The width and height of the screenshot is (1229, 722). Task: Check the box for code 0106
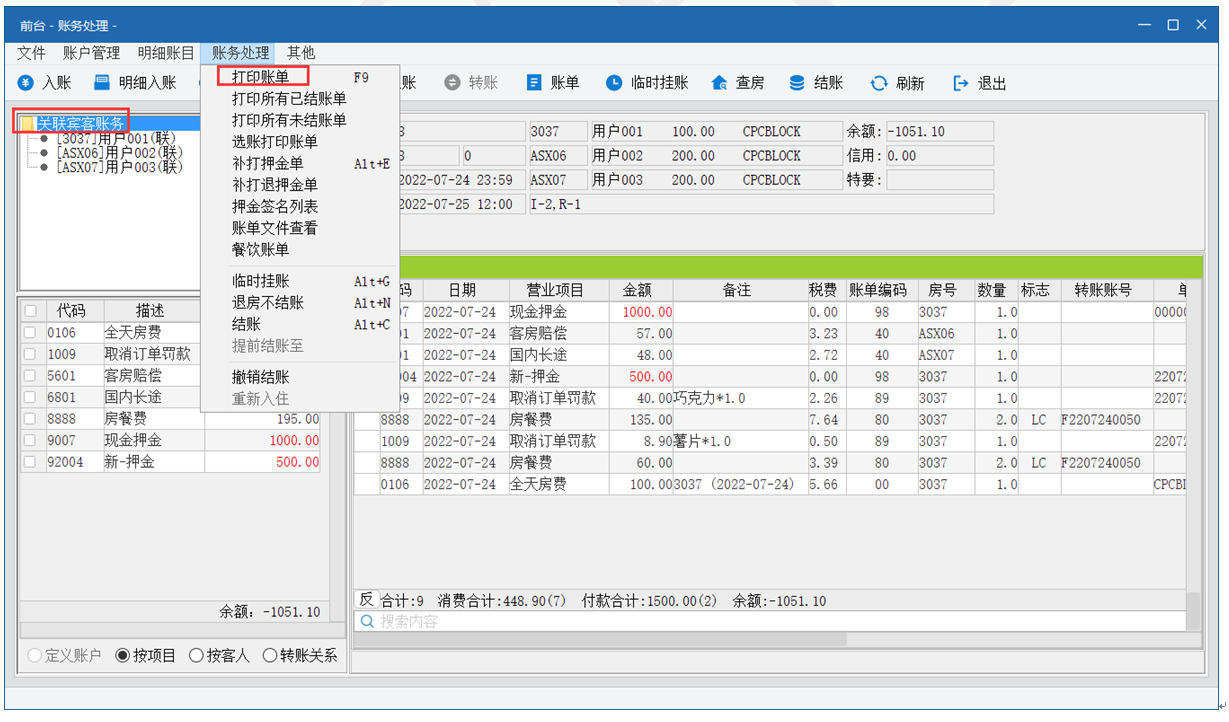[30, 333]
